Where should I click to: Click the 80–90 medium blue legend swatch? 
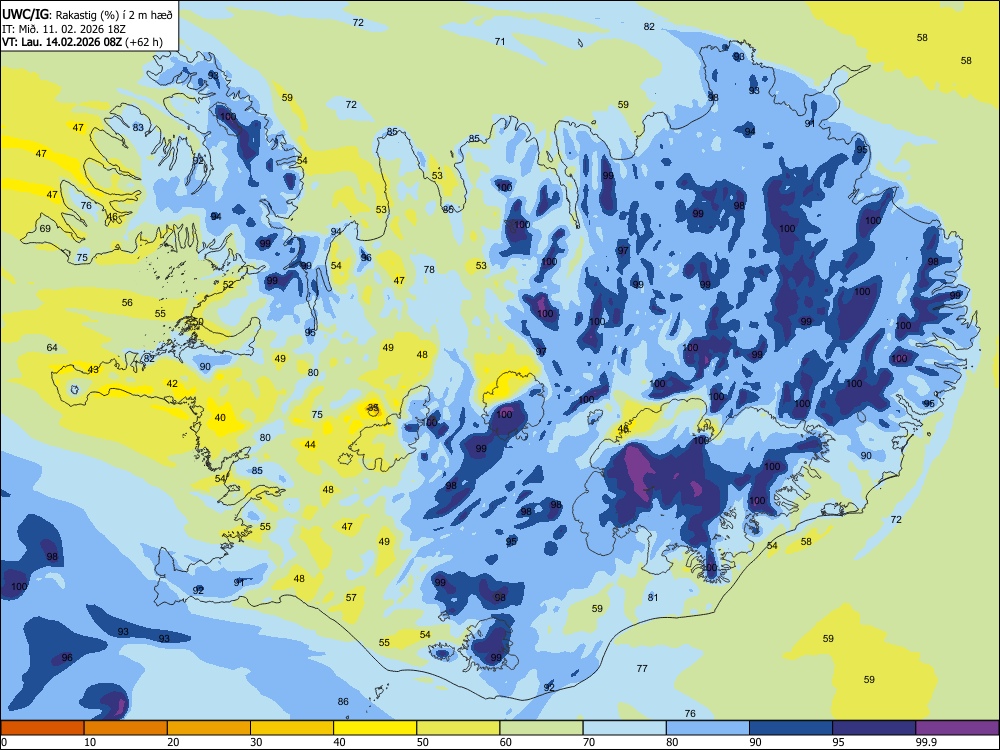708,728
